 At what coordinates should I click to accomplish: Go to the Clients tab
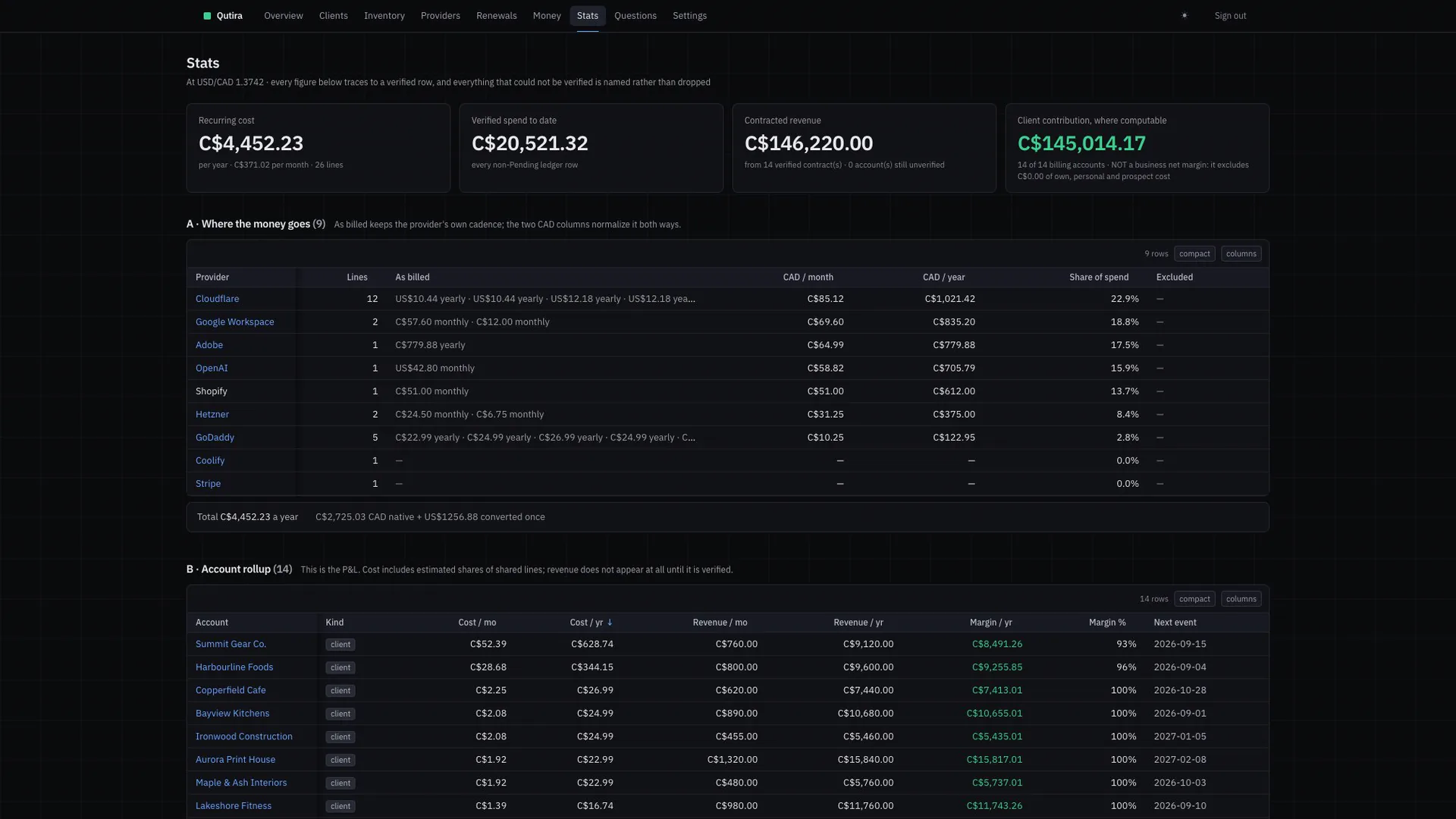334,16
